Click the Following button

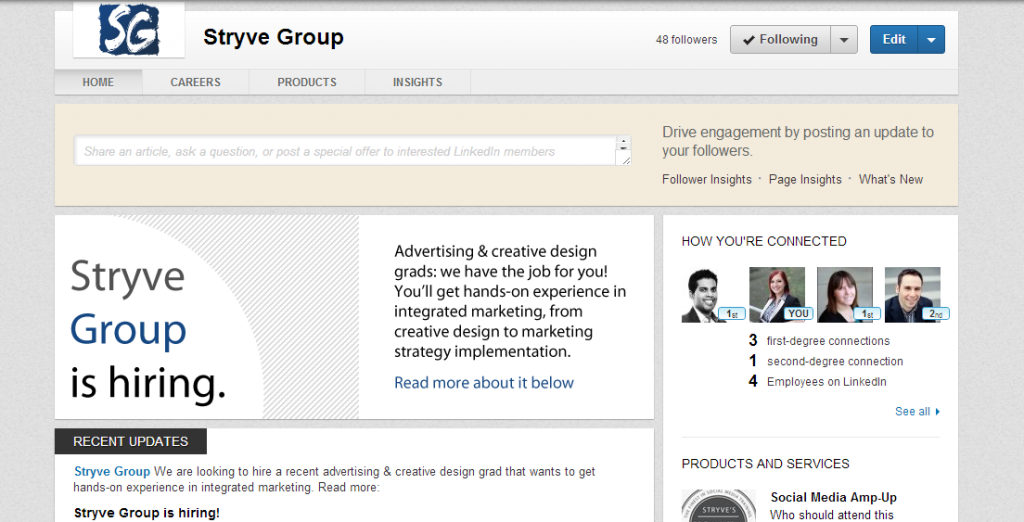click(x=780, y=40)
